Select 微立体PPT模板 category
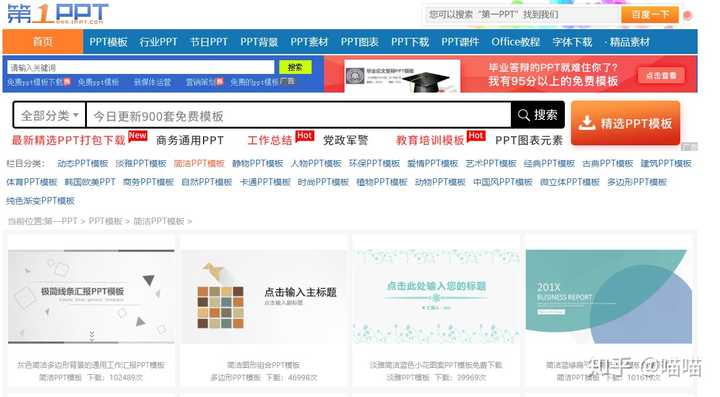The width and height of the screenshot is (720, 397). [x=570, y=182]
